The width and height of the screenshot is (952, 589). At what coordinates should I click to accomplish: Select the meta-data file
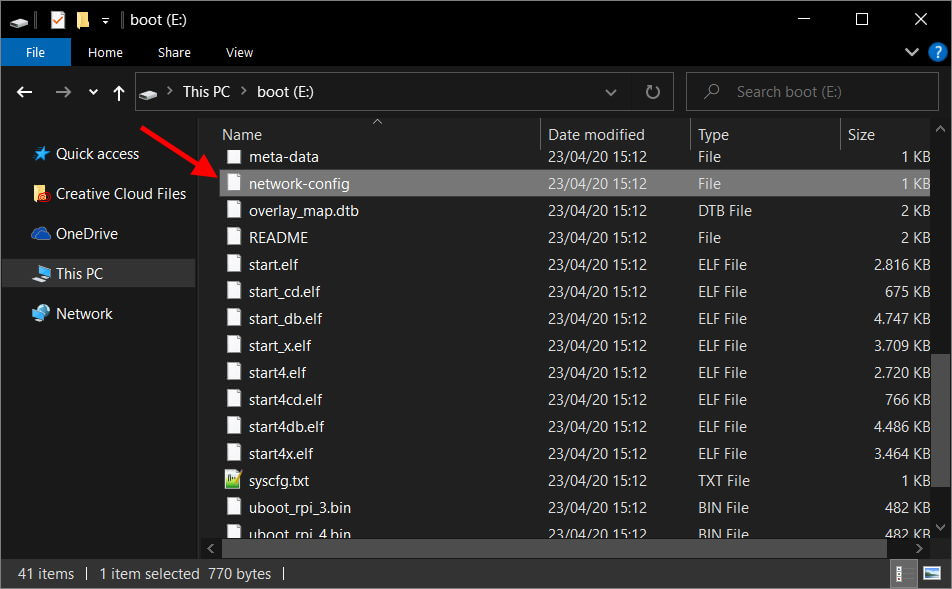click(x=574, y=157)
